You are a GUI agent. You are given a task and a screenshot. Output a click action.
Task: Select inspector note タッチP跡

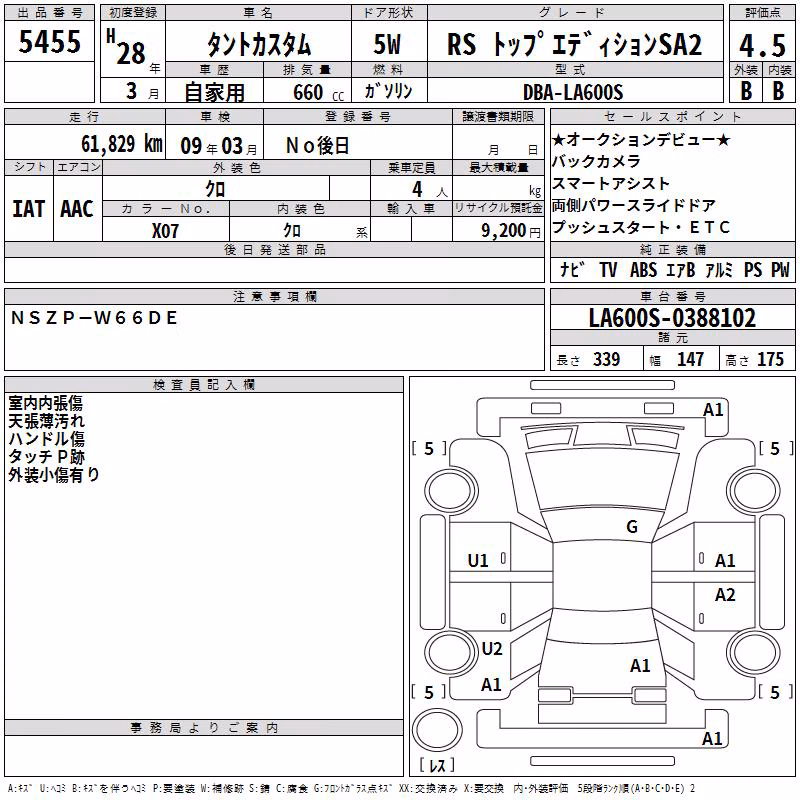[46, 457]
